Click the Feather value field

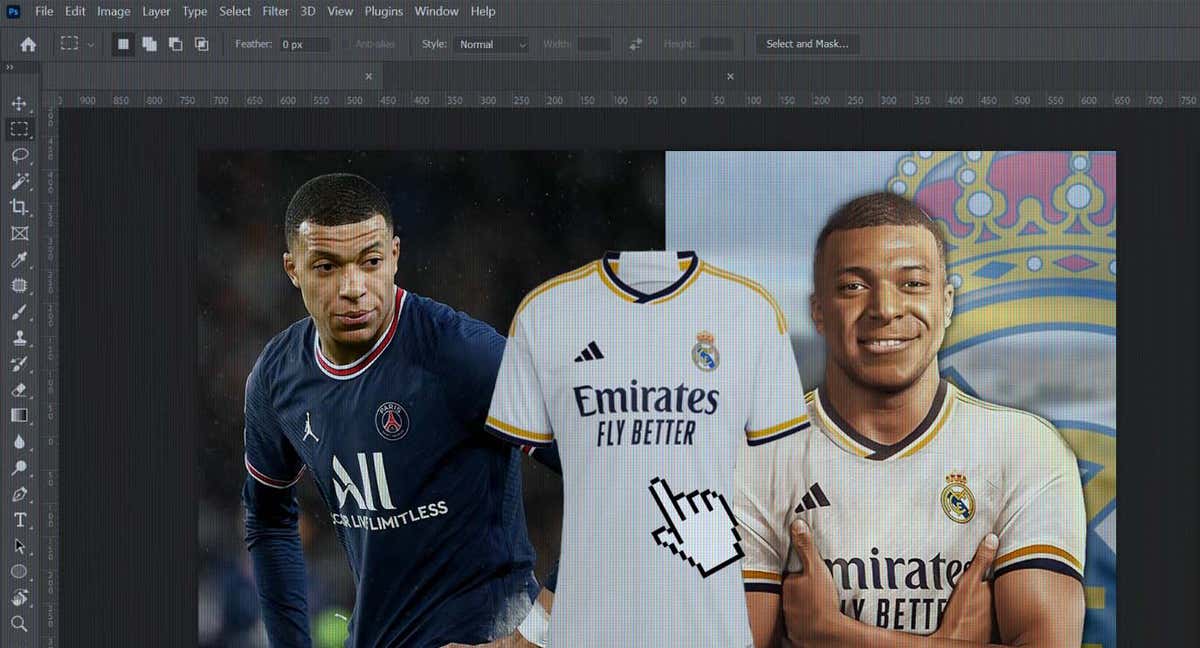pyautogui.click(x=304, y=44)
